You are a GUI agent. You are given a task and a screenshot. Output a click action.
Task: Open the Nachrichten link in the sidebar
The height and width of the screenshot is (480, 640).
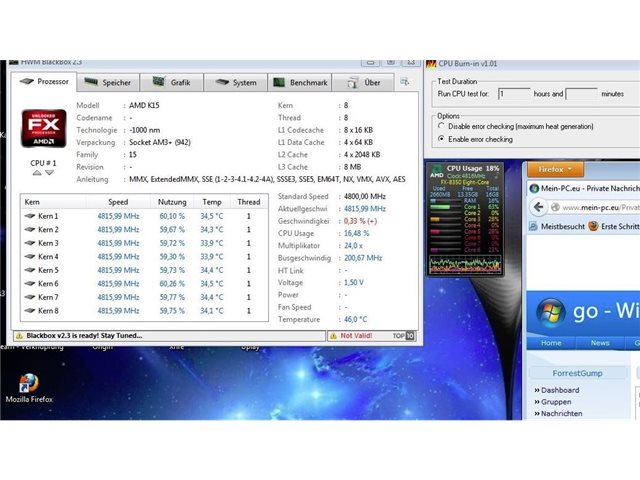561,413
